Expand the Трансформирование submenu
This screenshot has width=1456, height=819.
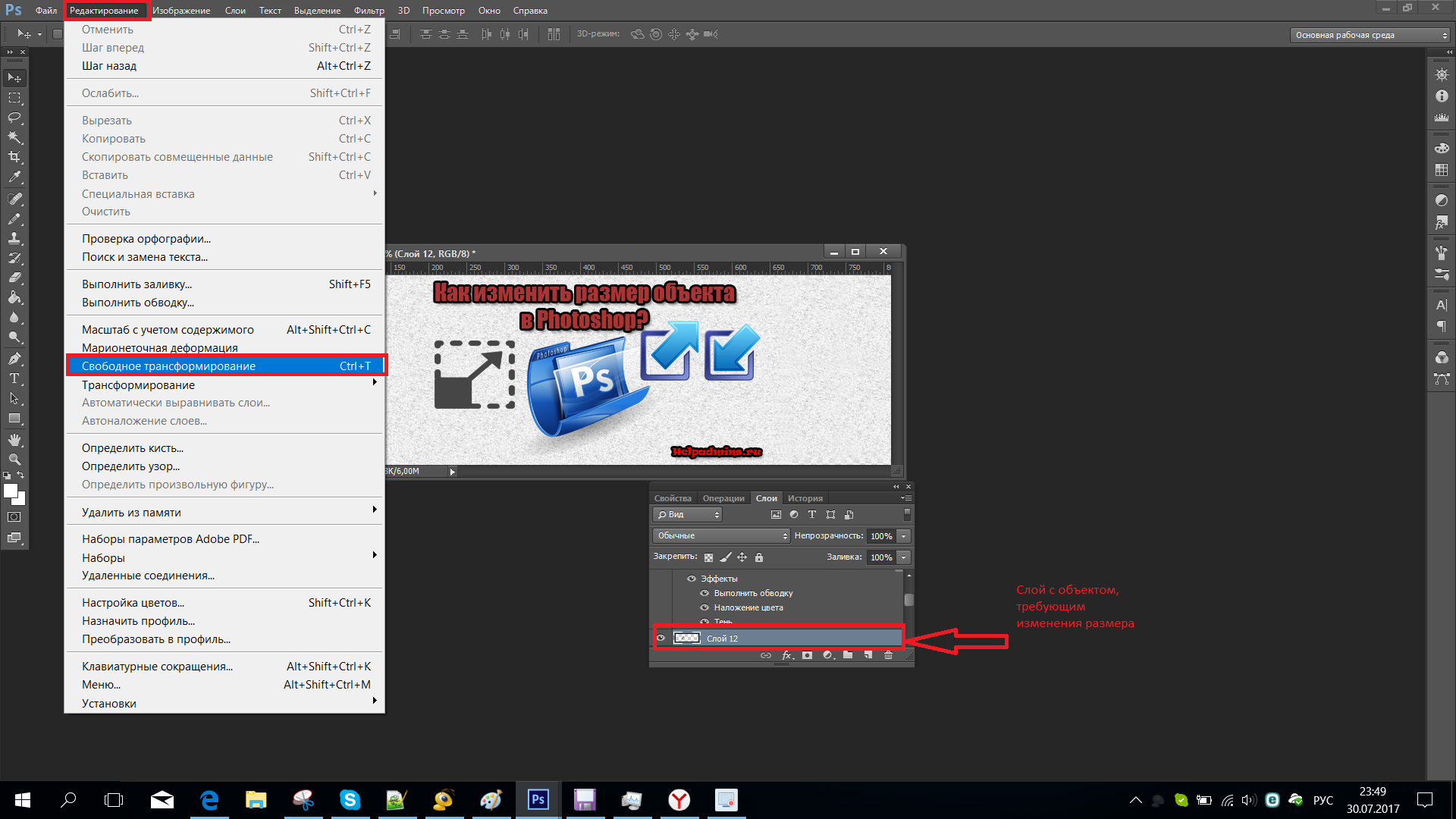(228, 384)
